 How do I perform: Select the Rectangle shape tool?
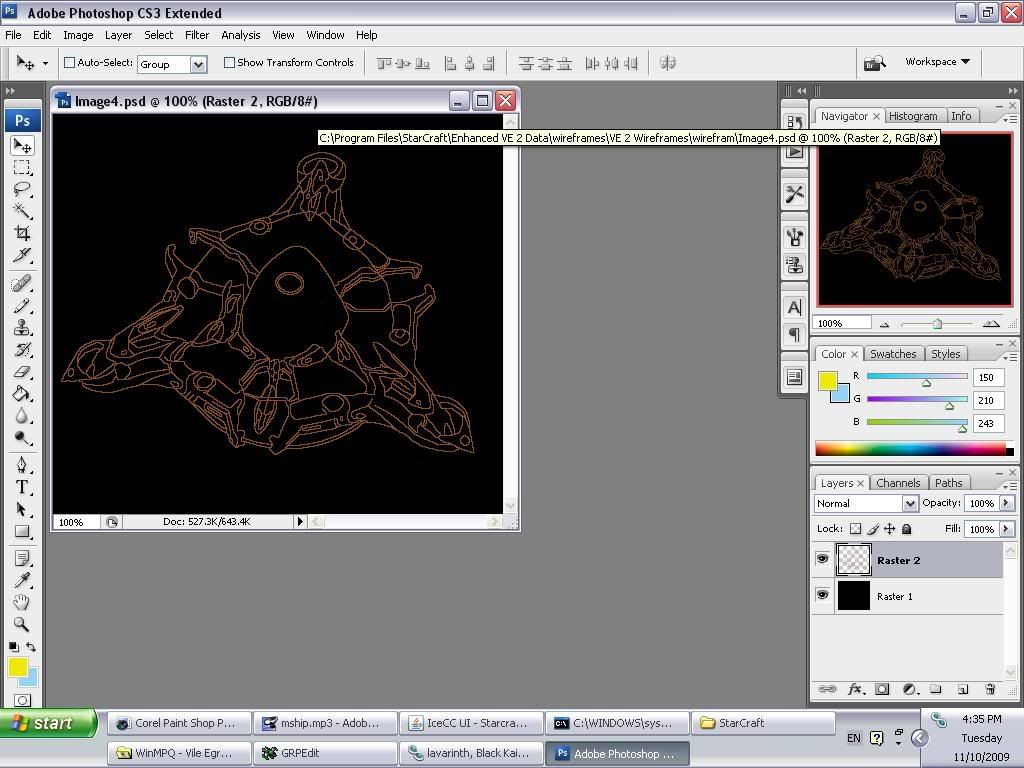coord(22,532)
